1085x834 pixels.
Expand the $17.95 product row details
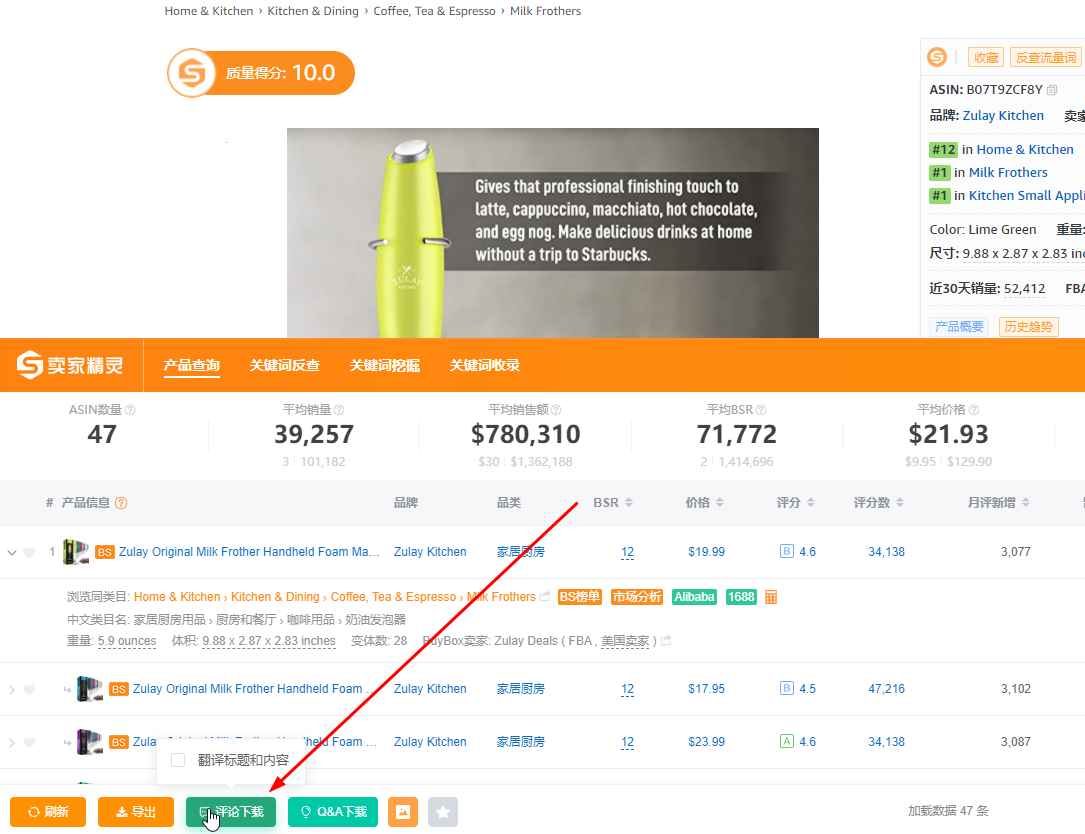(12, 689)
